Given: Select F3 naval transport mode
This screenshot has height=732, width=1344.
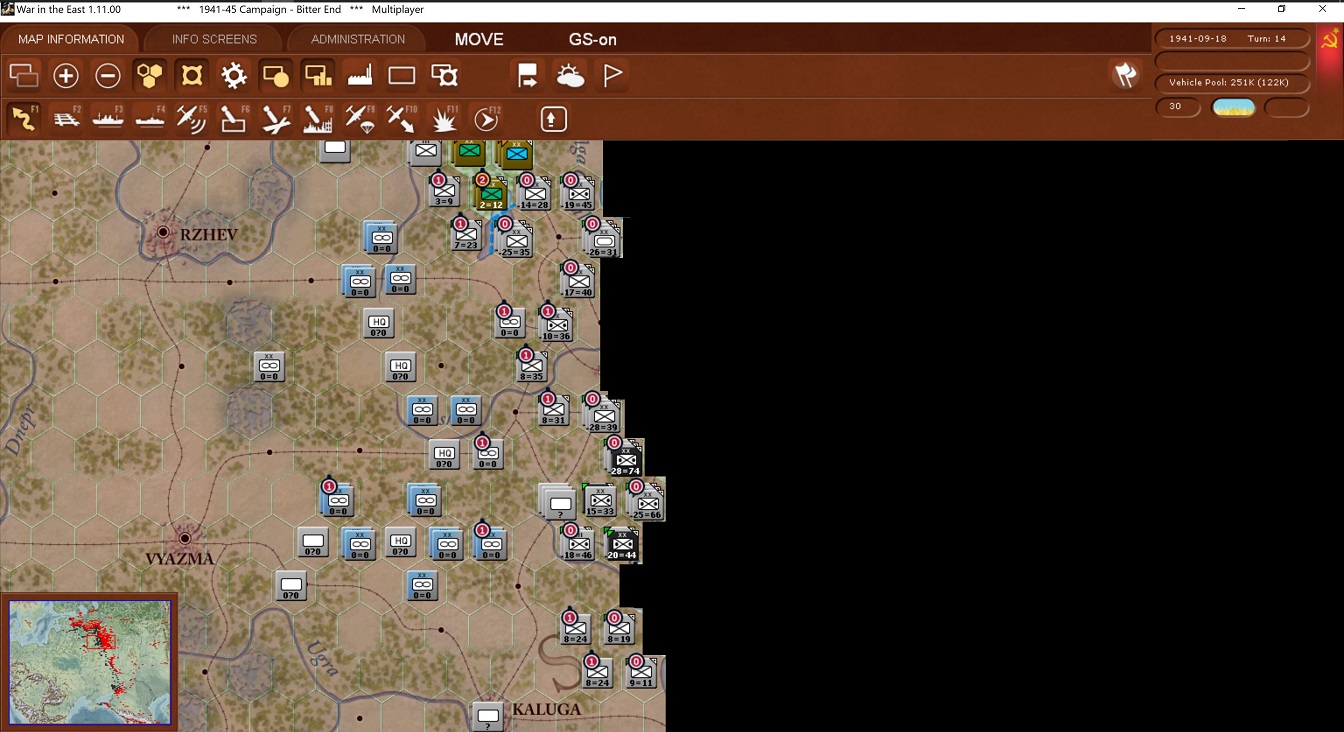Looking at the screenshot, I should coord(108,118).
